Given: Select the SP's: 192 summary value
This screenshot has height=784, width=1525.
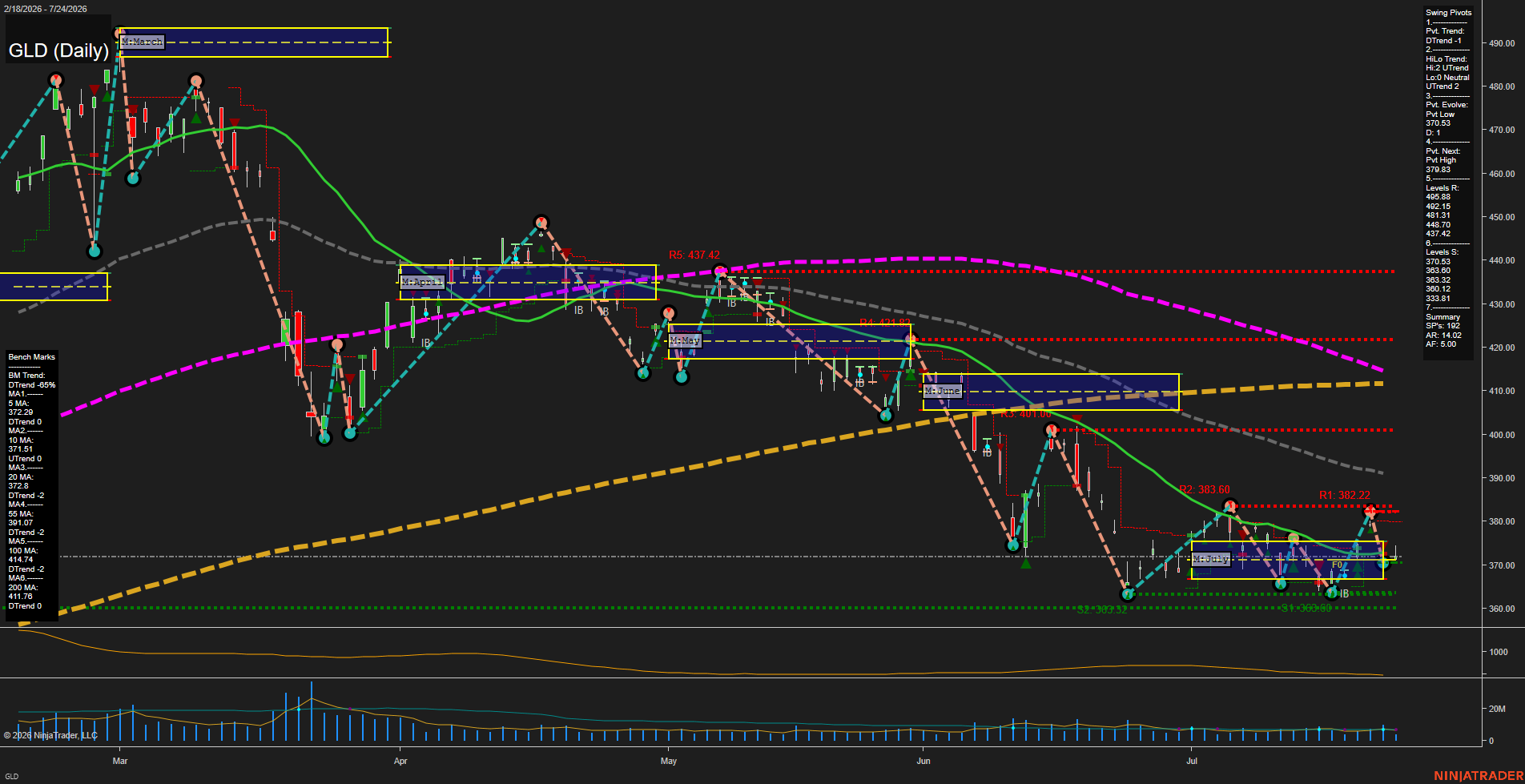Looking at the screenshot, I should [1443, 326].
